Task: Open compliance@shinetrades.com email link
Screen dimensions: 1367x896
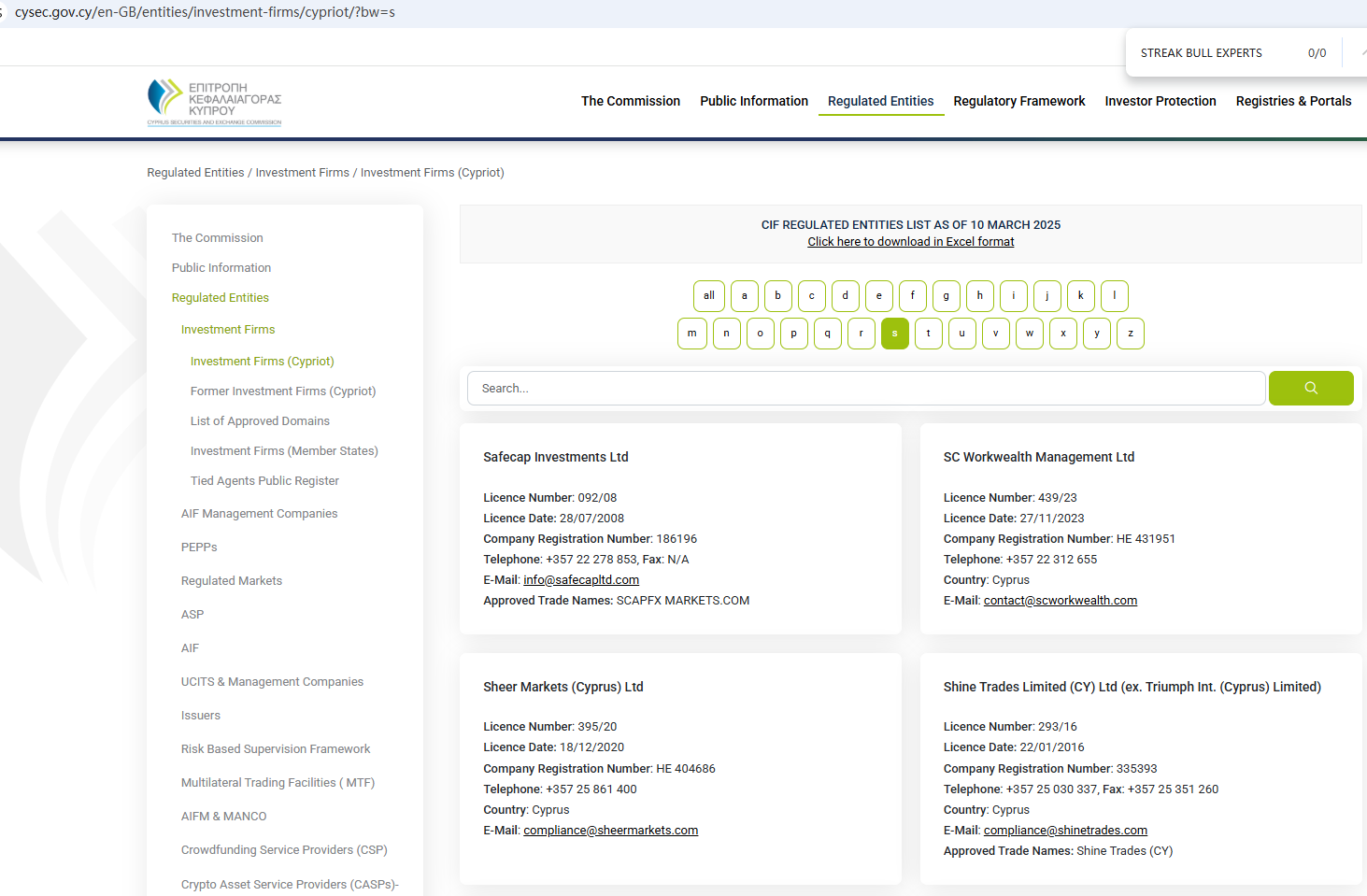Action: pos(1065,831)
